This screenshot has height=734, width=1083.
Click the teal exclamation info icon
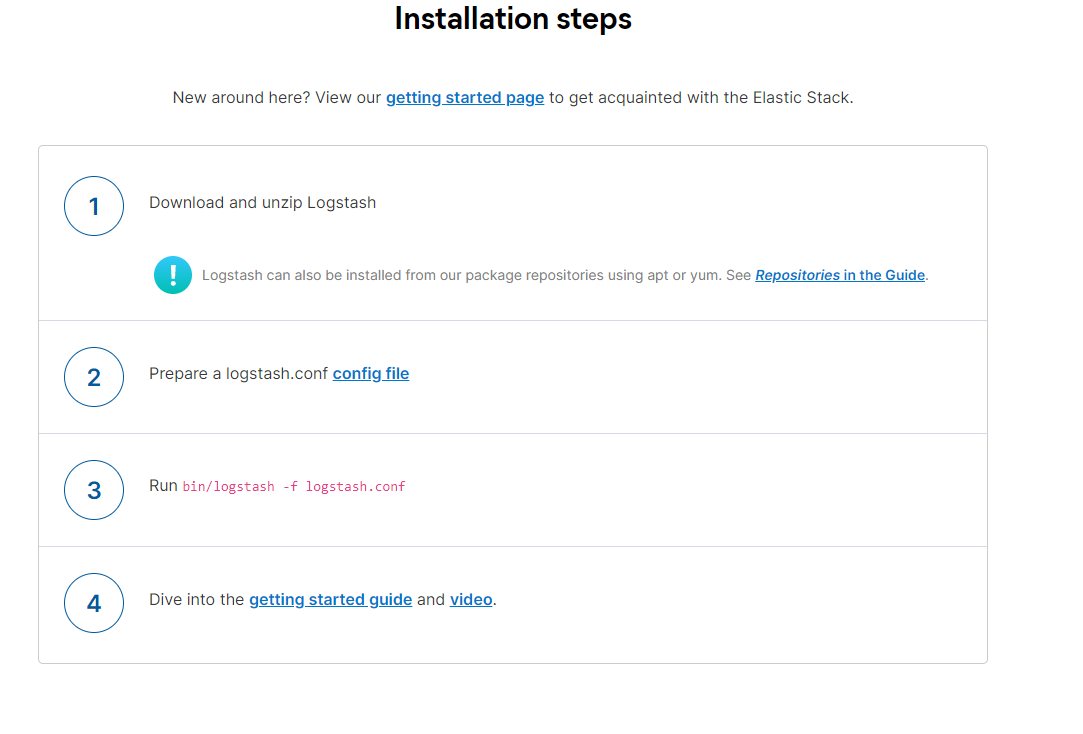[173, 275]
